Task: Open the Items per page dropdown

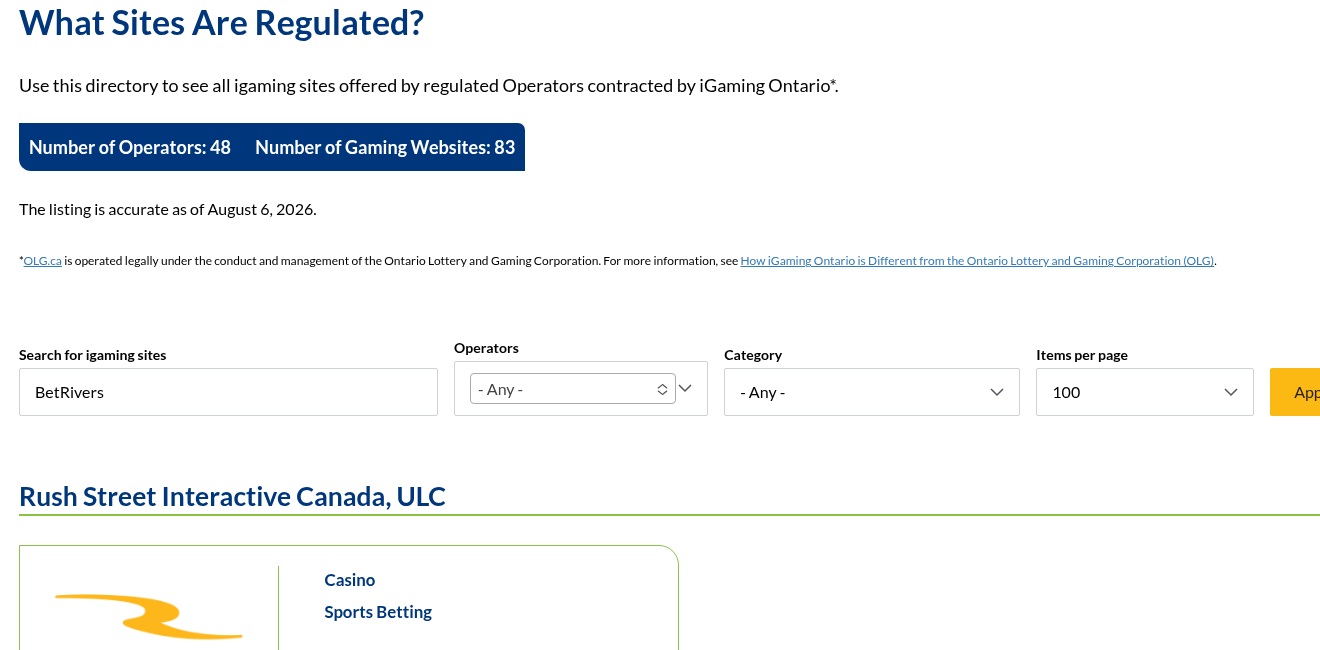Action: (1145, 392)
